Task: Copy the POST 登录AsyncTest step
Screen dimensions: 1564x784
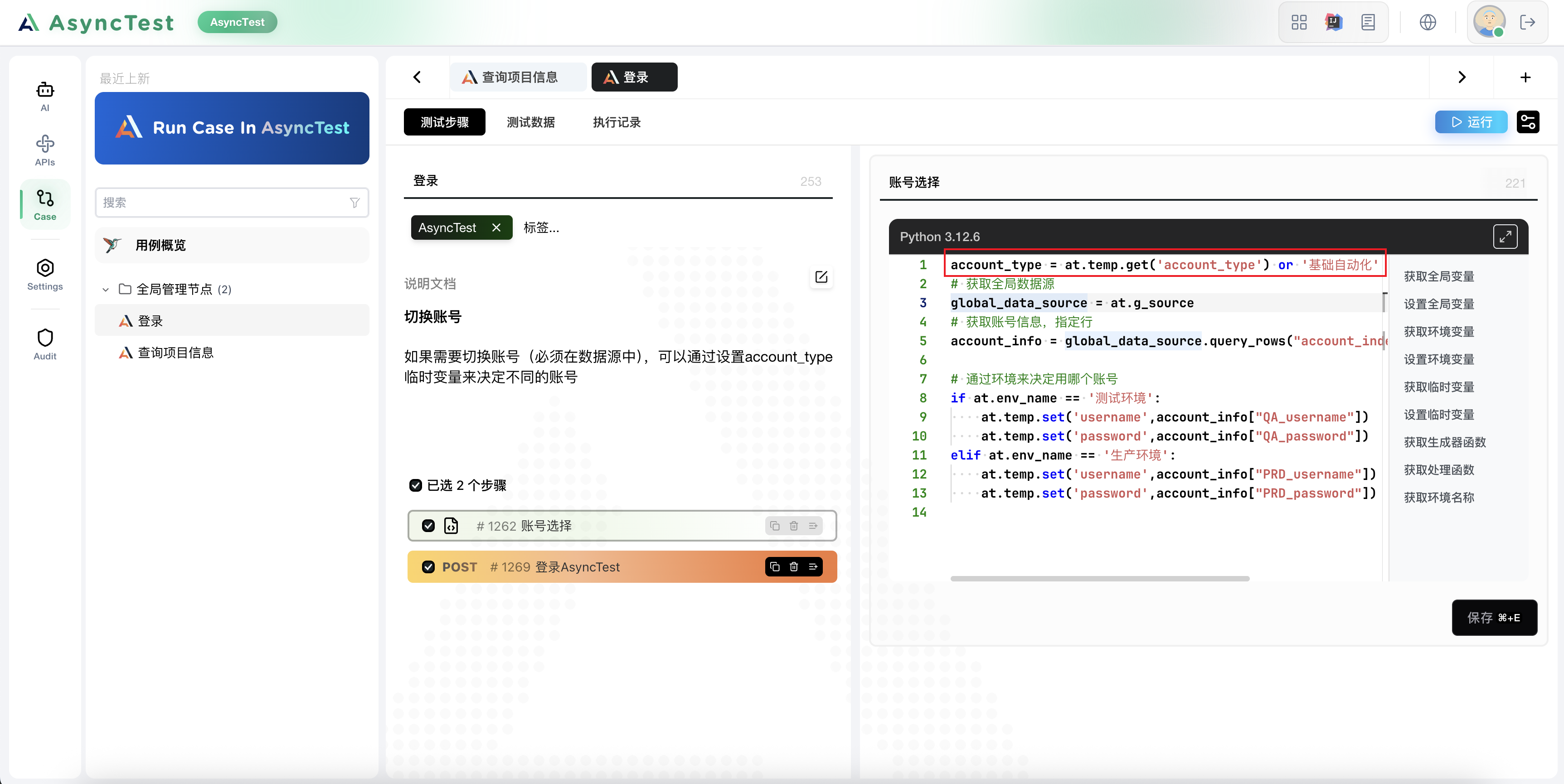Action: (x=774, y=567)
